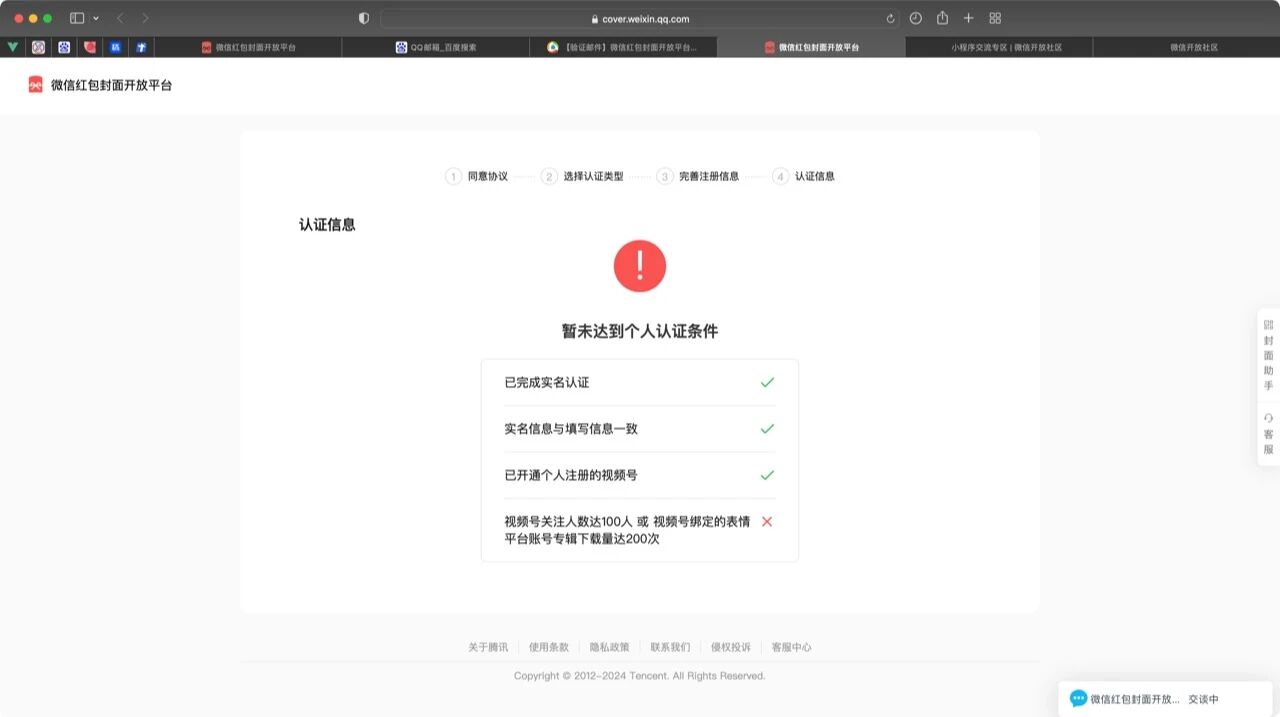Image resolution: width=1280 pixels, height=717 pixels.
Task: Open the pinned Baidu paw tab
Action: pos(64,47)
